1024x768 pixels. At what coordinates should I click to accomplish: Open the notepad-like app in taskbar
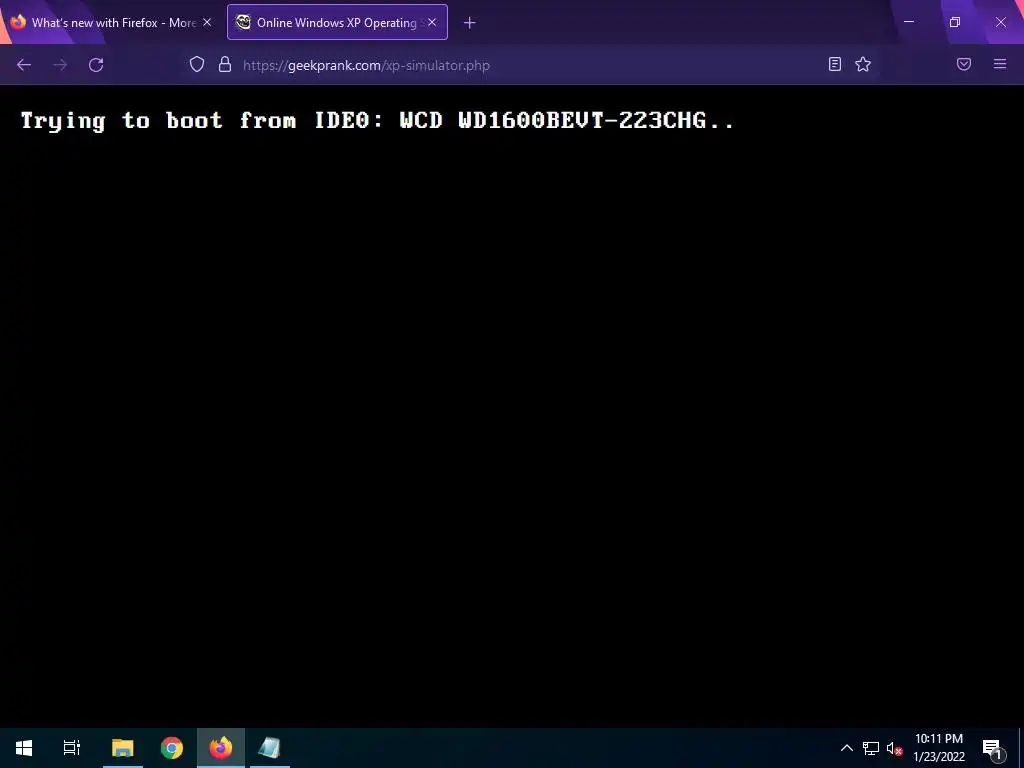(x=269, y=748)
